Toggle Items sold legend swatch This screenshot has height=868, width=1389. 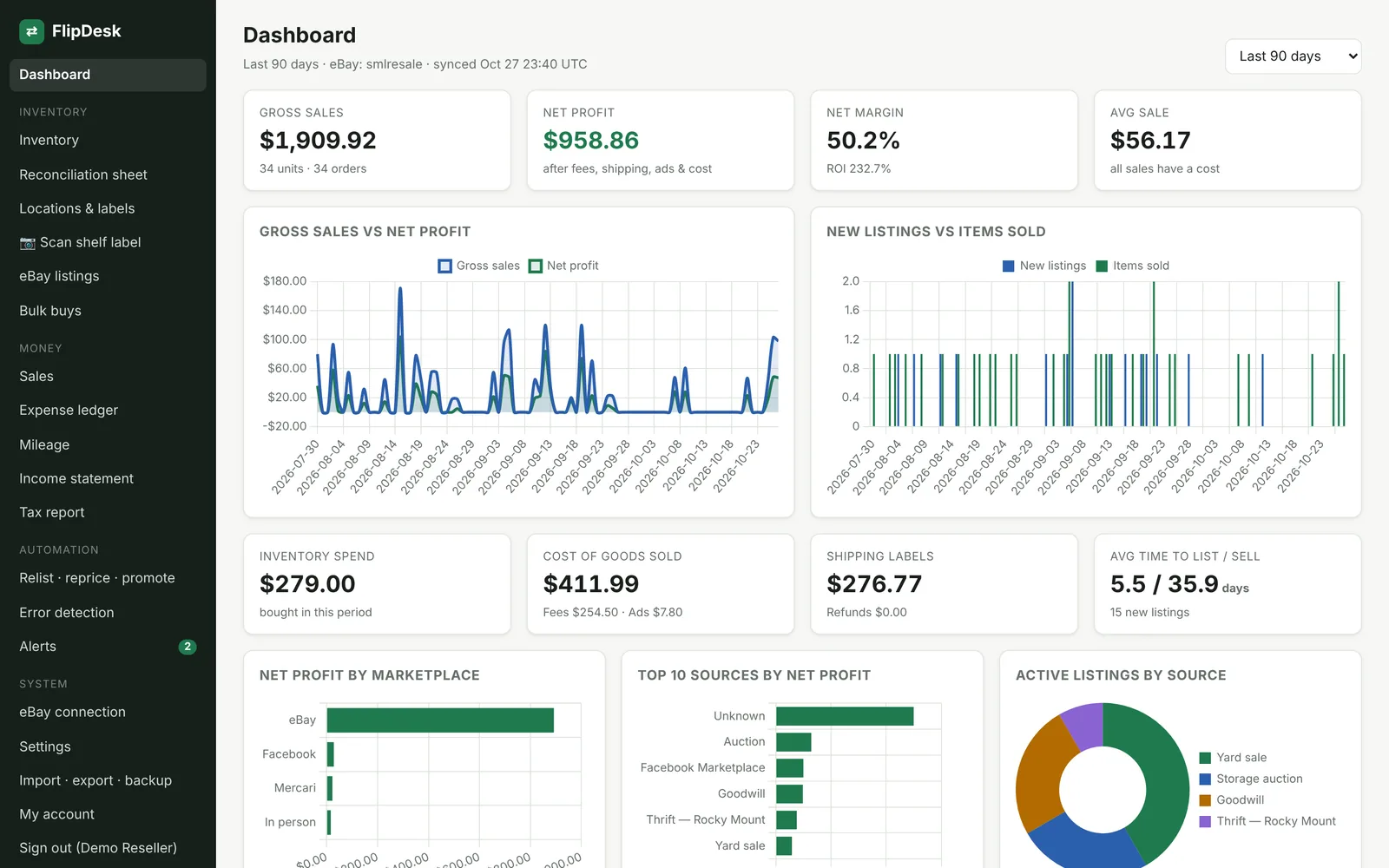pos(1102,266)
